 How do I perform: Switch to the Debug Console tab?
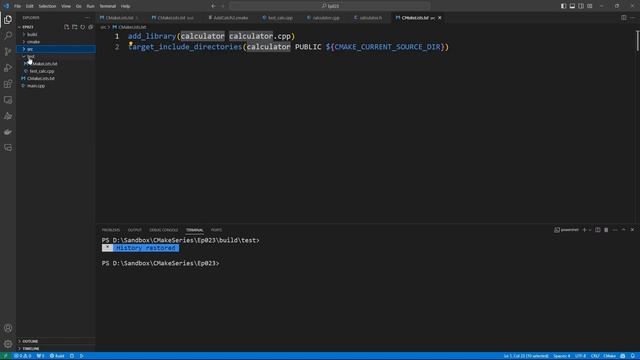click(x=164, y=230)
